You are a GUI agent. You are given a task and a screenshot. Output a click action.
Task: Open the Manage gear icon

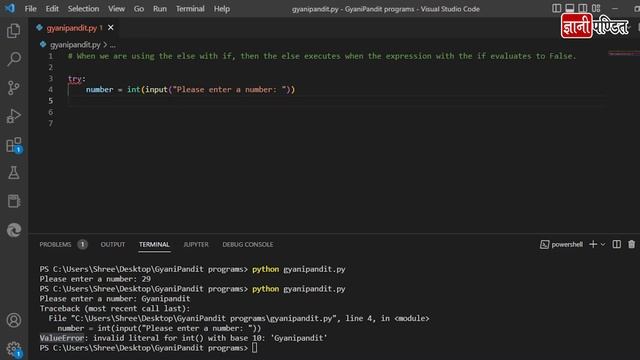click(13, 349)
